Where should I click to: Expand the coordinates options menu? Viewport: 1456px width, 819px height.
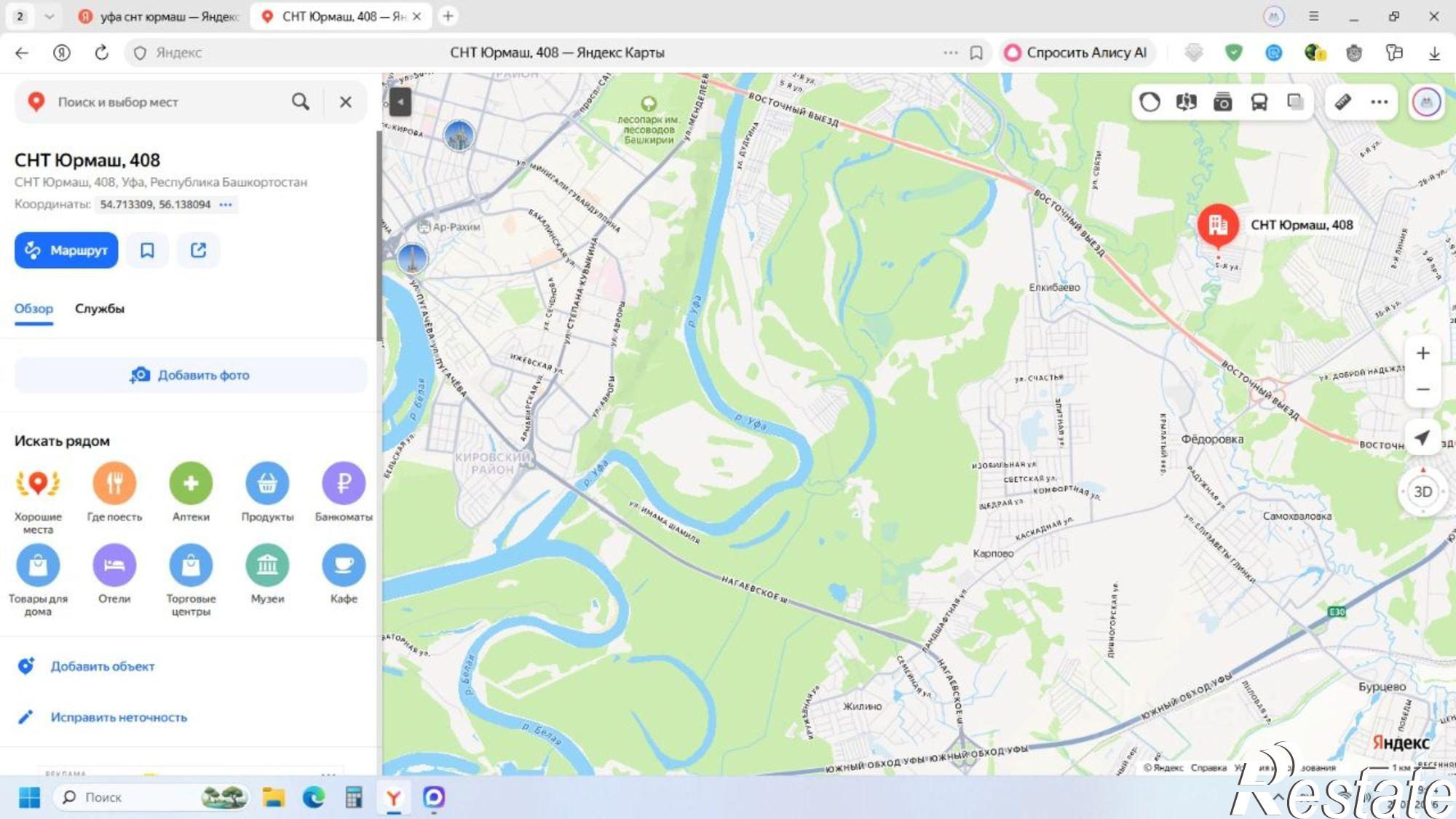point(226,205)
